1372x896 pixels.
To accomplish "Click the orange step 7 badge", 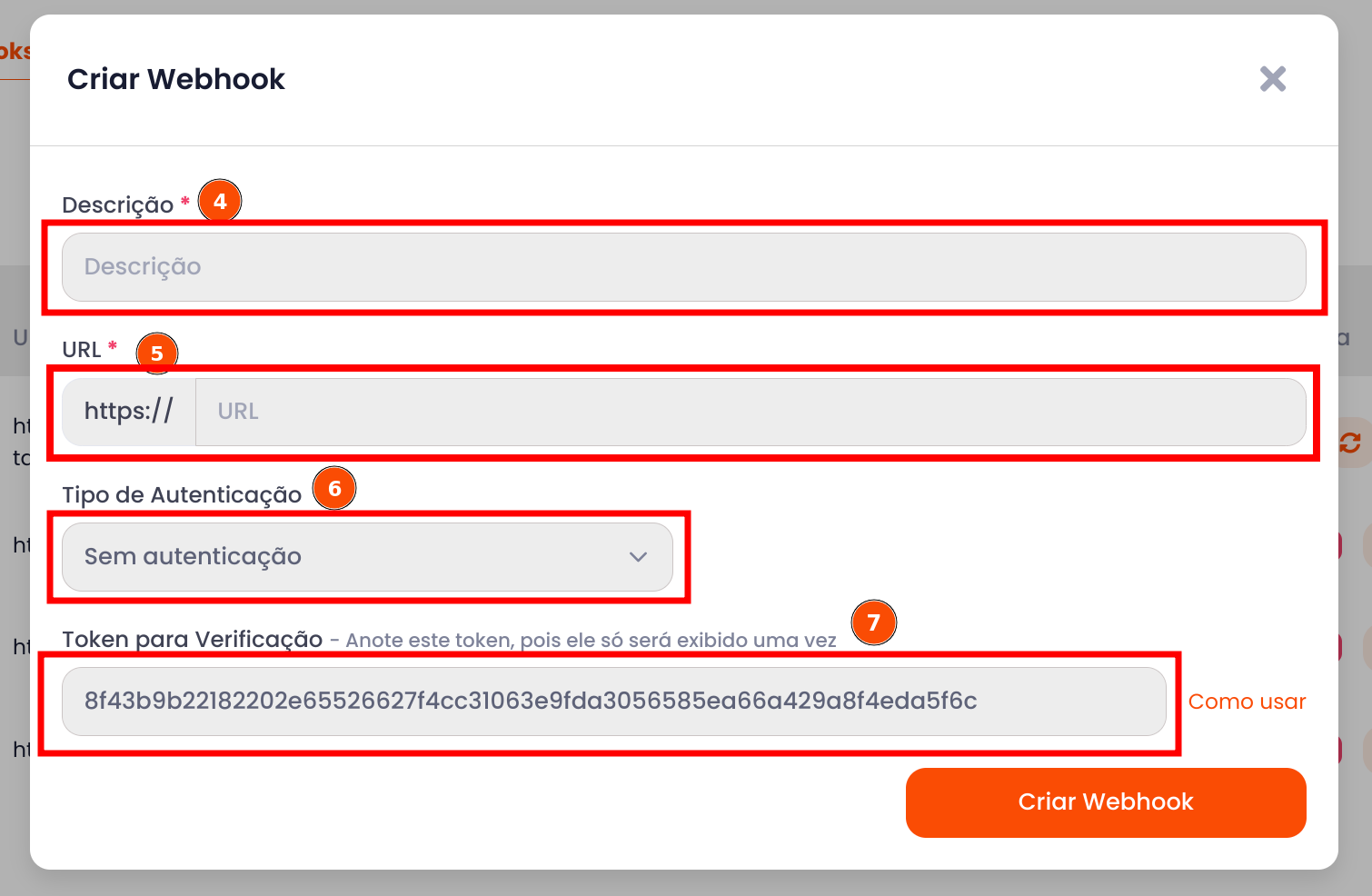I will [873, 622].
